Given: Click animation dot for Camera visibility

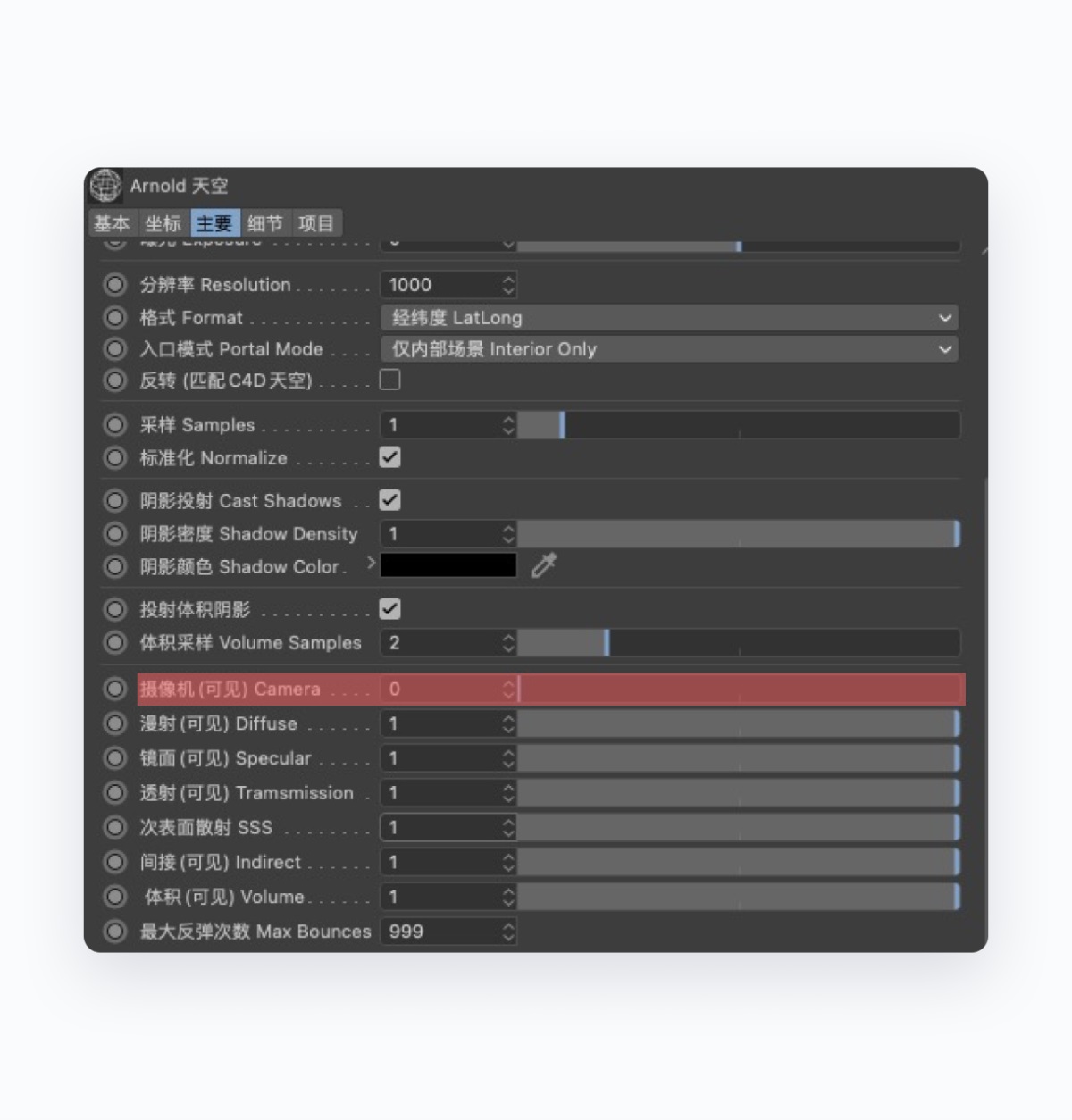Looking at the screenshot, I should [114, 689].
